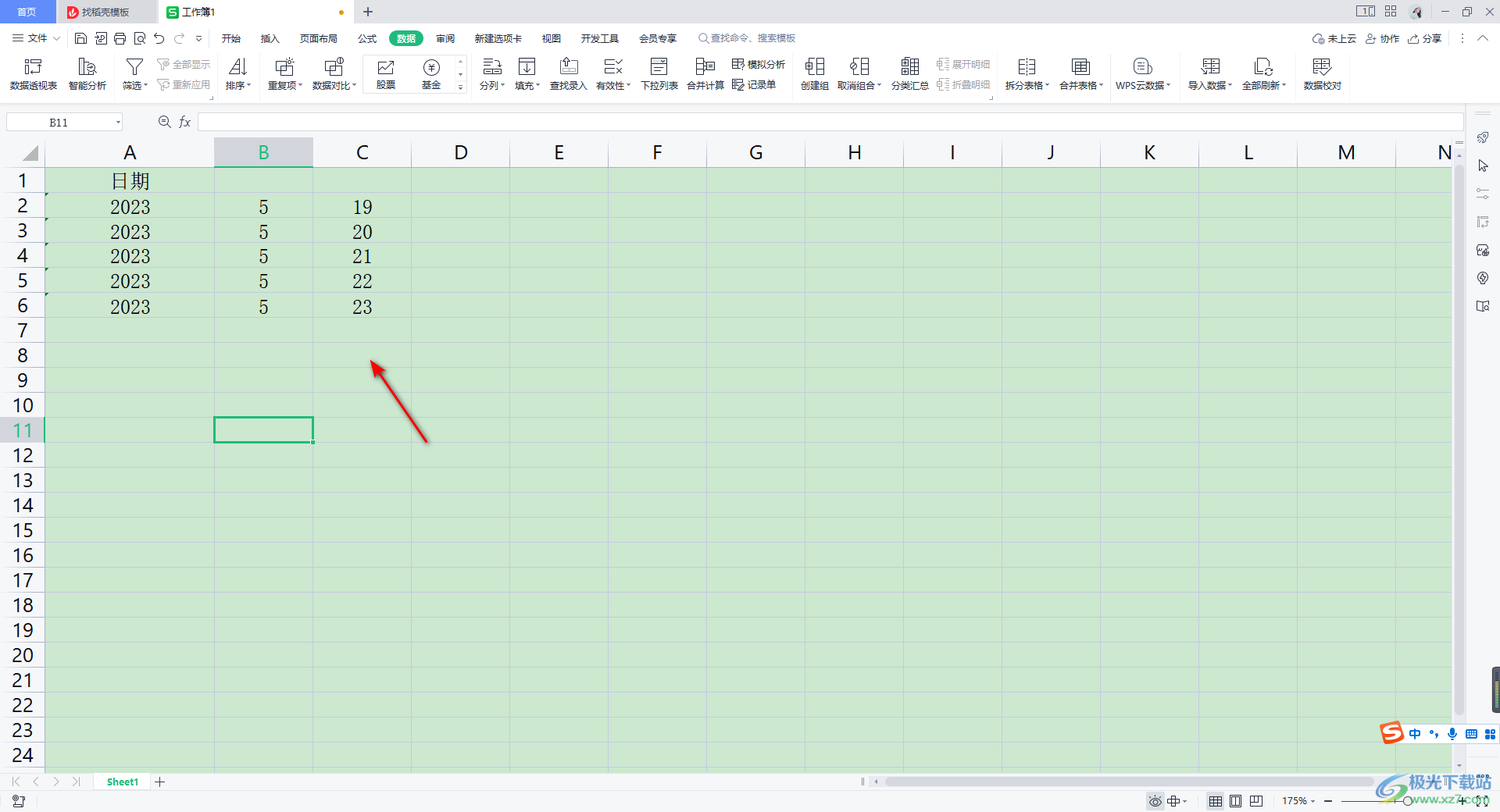Image resolution: width=1500 pixels, height=812 pixels.
Task: Open the Name Box dropdown
Action: [x=118, y=123]
